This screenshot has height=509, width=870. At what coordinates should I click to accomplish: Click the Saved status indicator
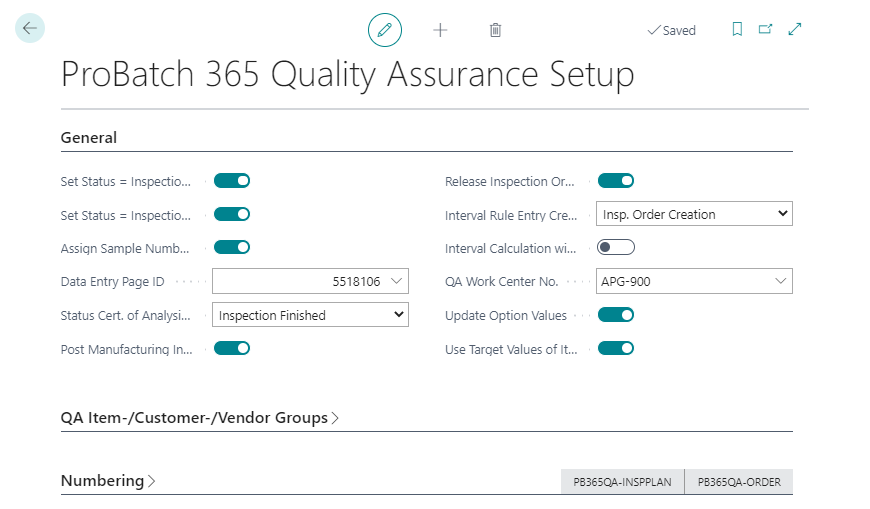[x=671, y=31]
